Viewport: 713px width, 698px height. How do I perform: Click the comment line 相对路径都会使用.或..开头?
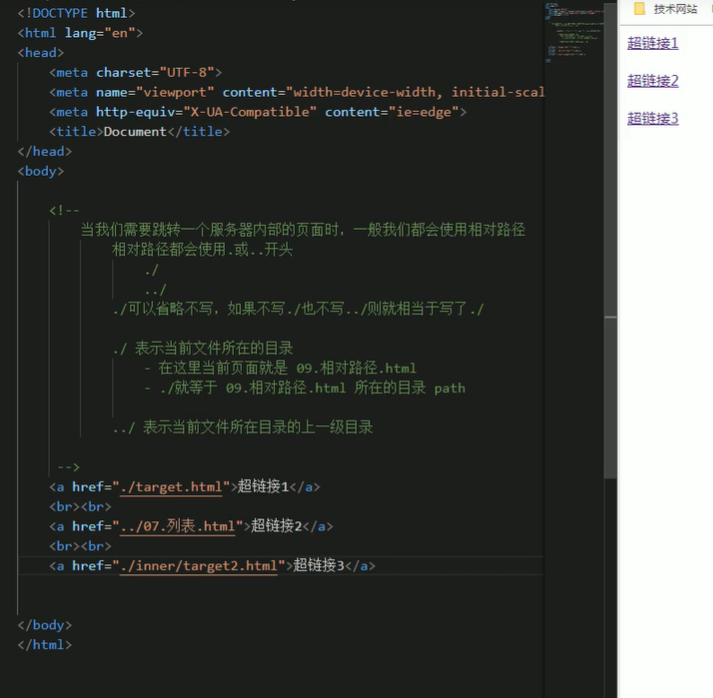click(202, 250)
